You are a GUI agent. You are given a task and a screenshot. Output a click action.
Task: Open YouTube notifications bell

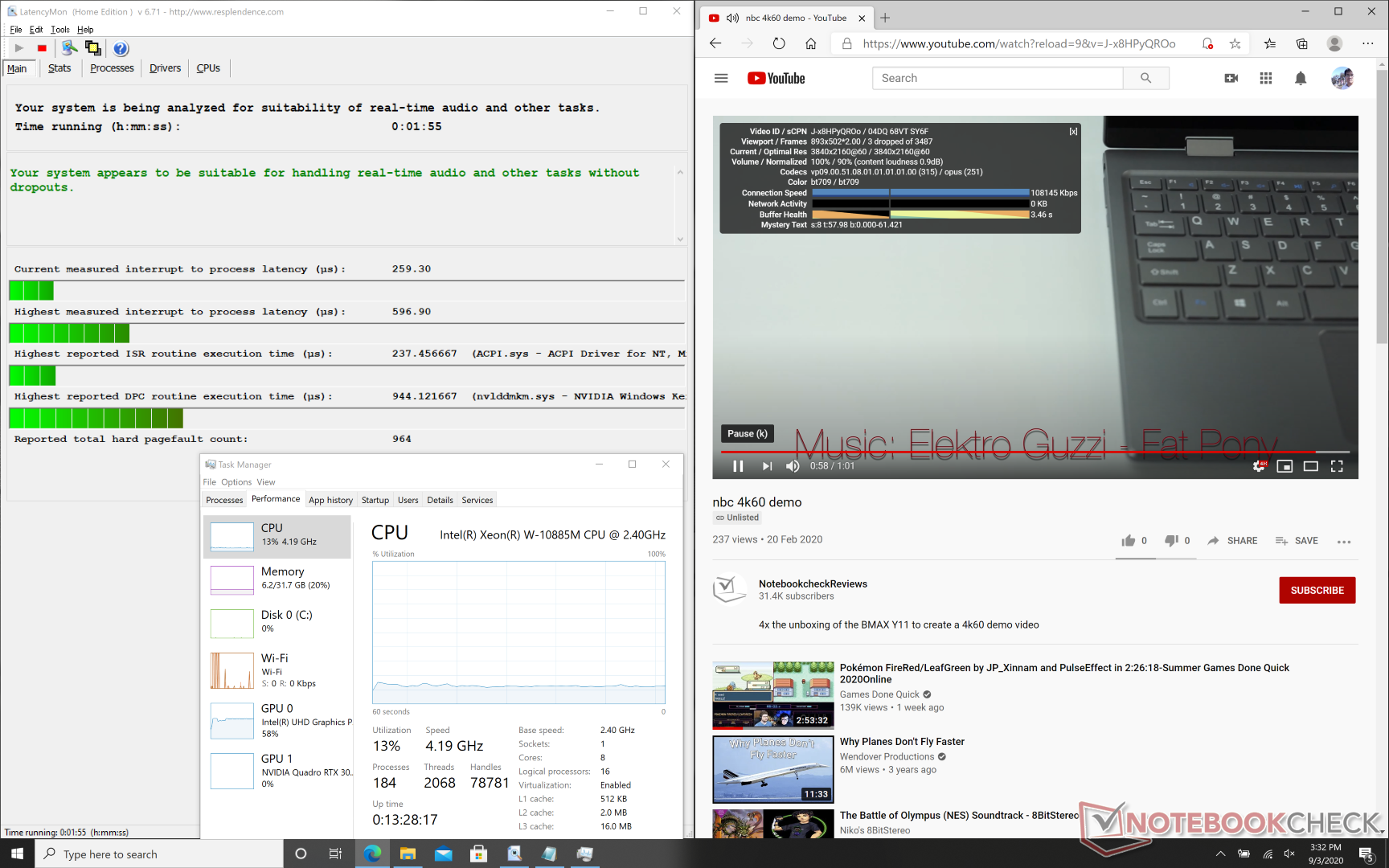[x=1301, y=78]
